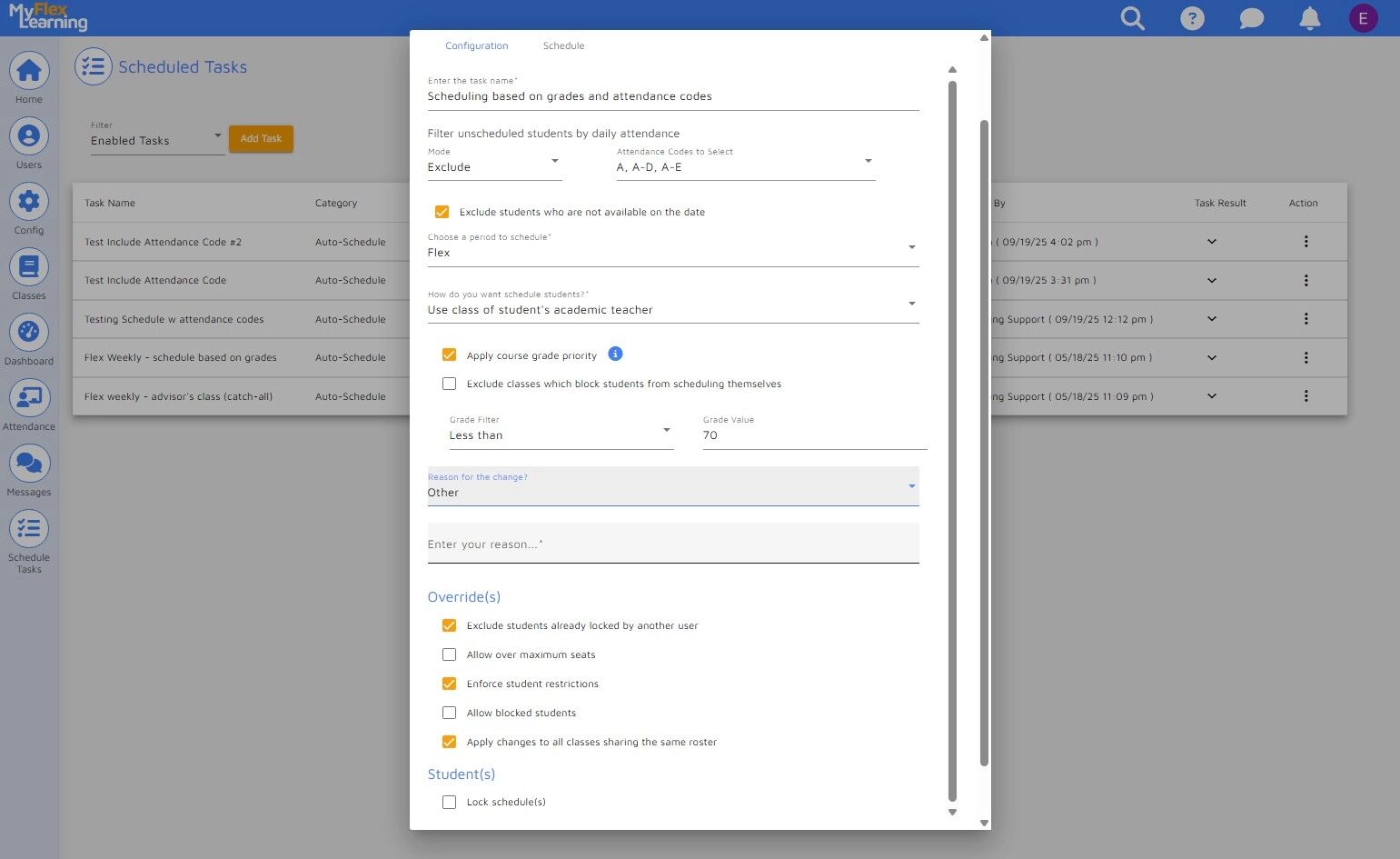Open action menu for Test Include Attendance Code #2
Image resolution: width=1400 pixels, height=859 pixels.
pyautogui.click(x=1306, y=242)
